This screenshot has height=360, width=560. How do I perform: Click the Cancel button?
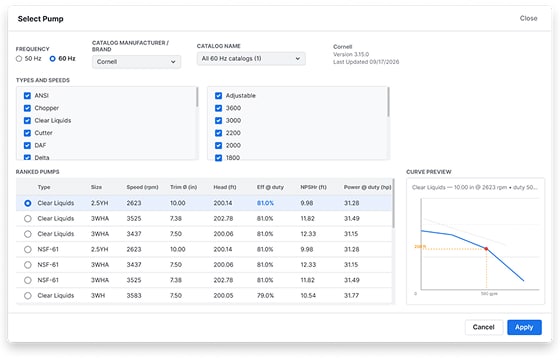pyautogui.click(x=484, y=327)
